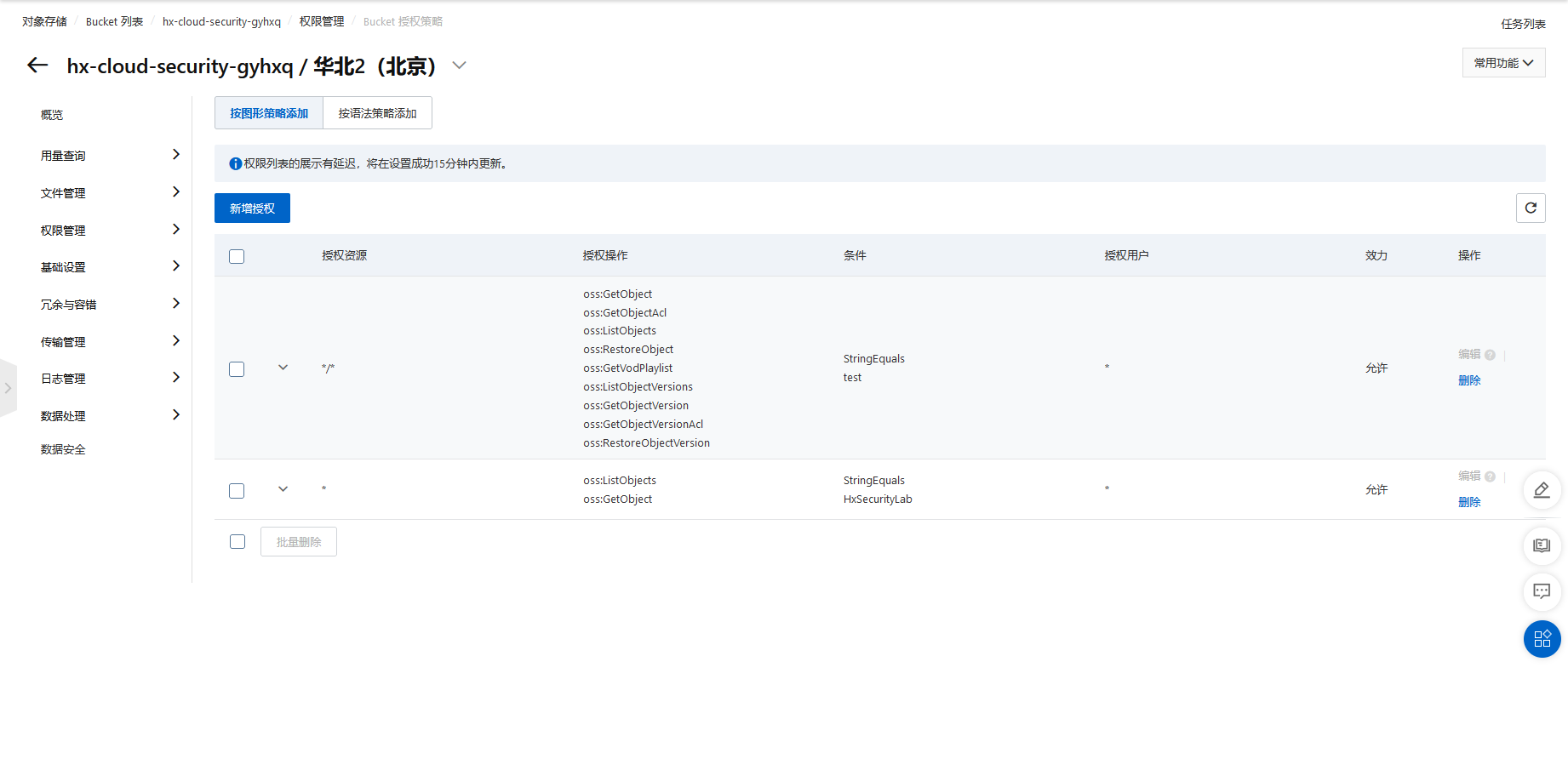Viewport: 1568px width, 776px height.
Task: Open the floating edit pencil widget
Action: 1542,490
